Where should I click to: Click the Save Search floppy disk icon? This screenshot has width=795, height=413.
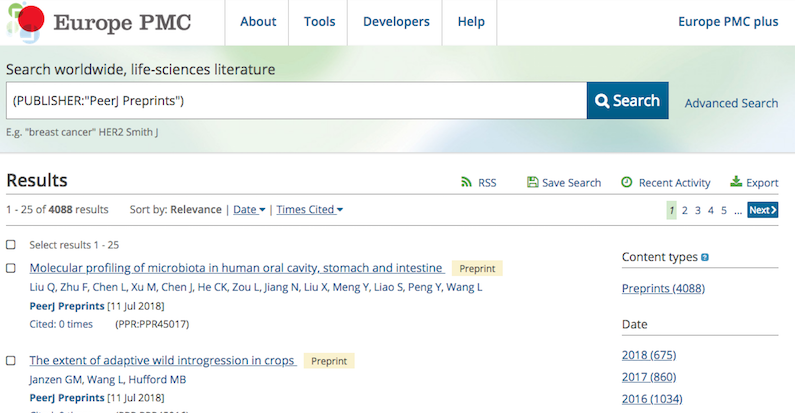coord(532,182)
